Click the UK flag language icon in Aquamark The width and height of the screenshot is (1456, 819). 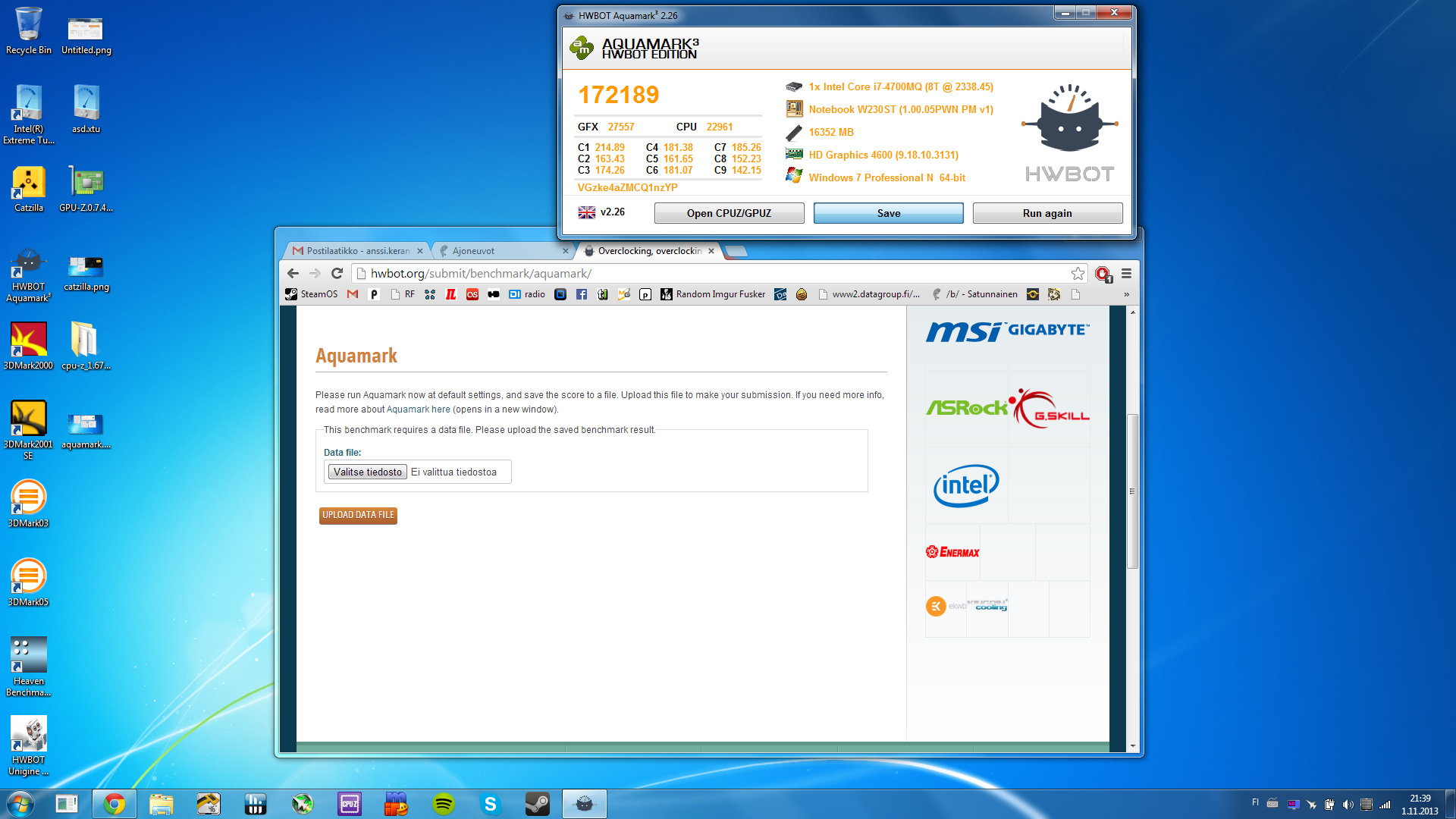587,212
